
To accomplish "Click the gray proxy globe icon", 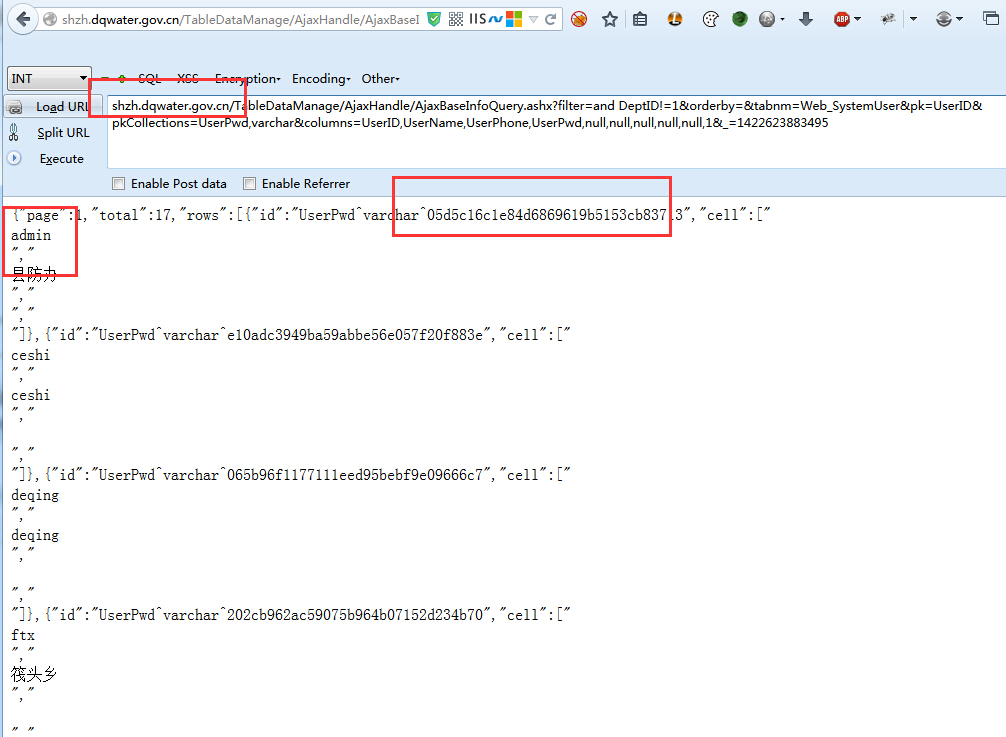I will point(943,19).
